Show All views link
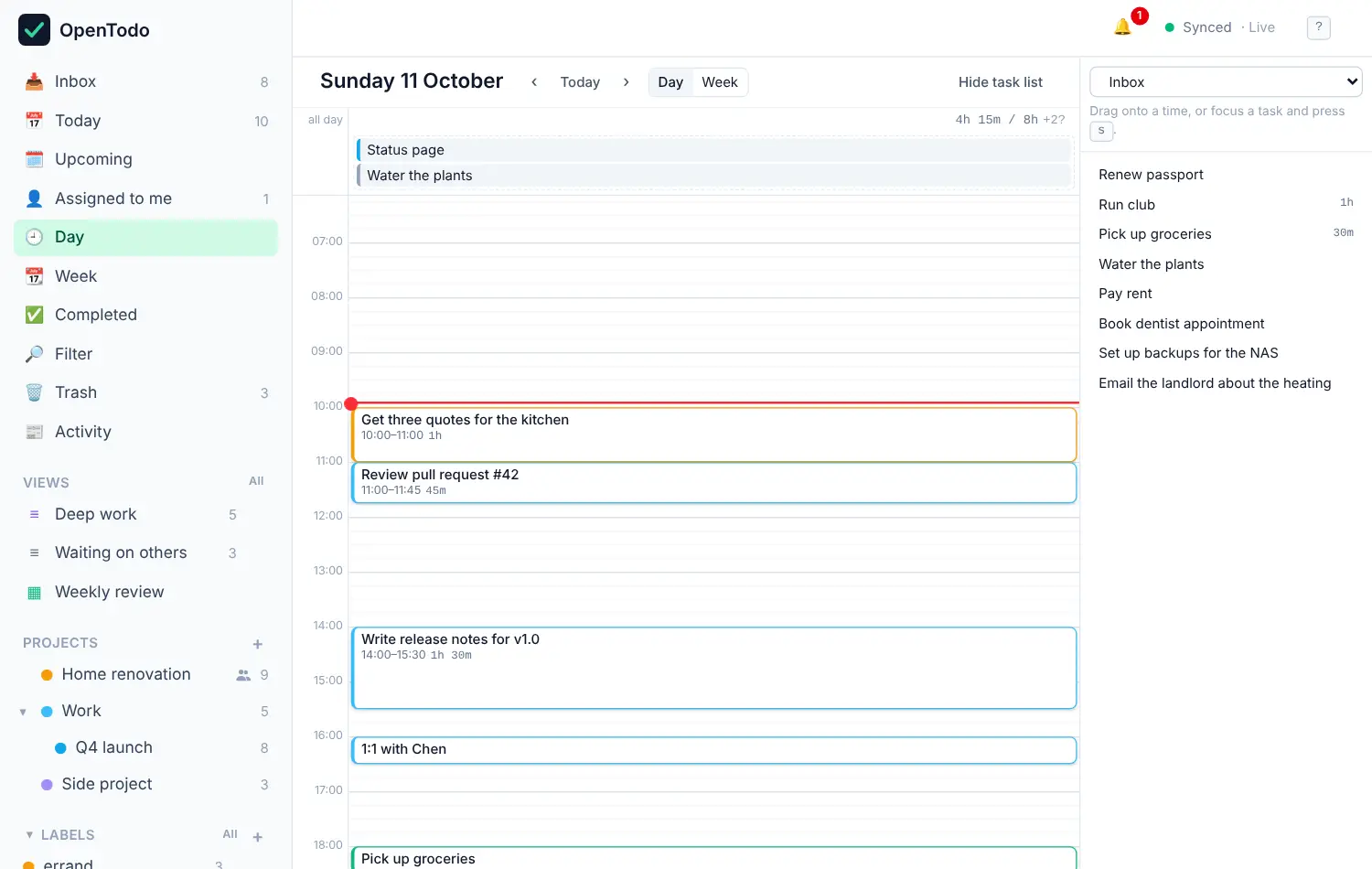 coord(256,481)
